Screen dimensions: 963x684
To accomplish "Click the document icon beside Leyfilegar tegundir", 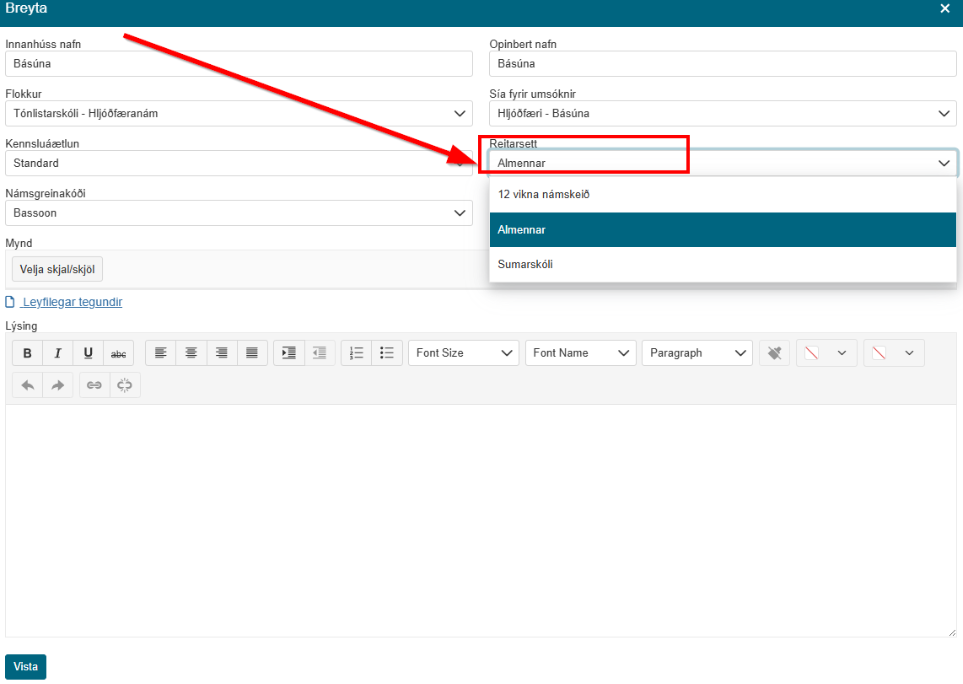I will tap(10, 301).
